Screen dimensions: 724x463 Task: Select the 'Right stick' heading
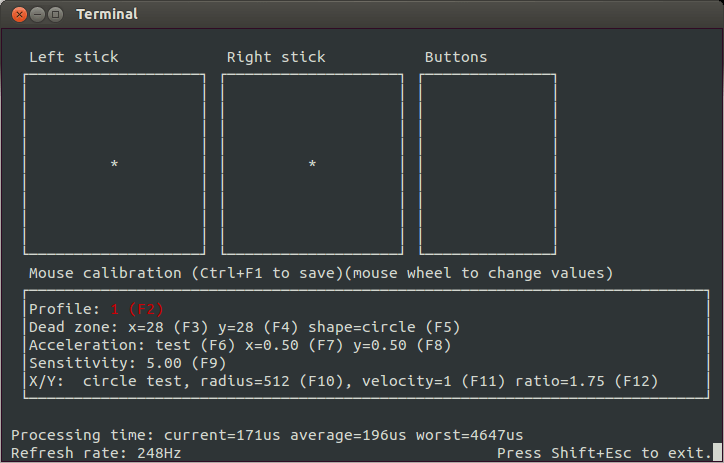click(276, 57)
